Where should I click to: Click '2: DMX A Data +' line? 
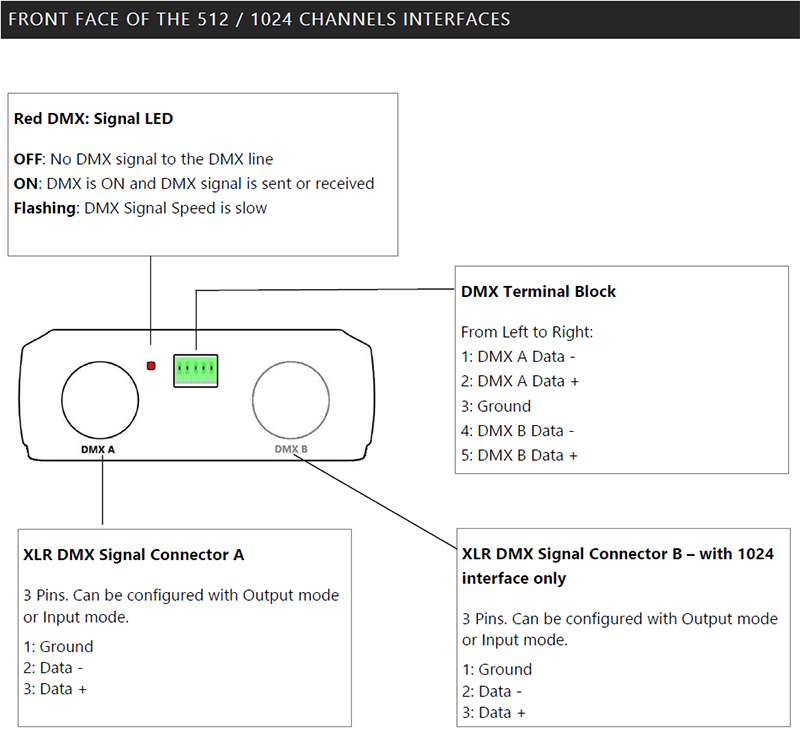(520, 381)
